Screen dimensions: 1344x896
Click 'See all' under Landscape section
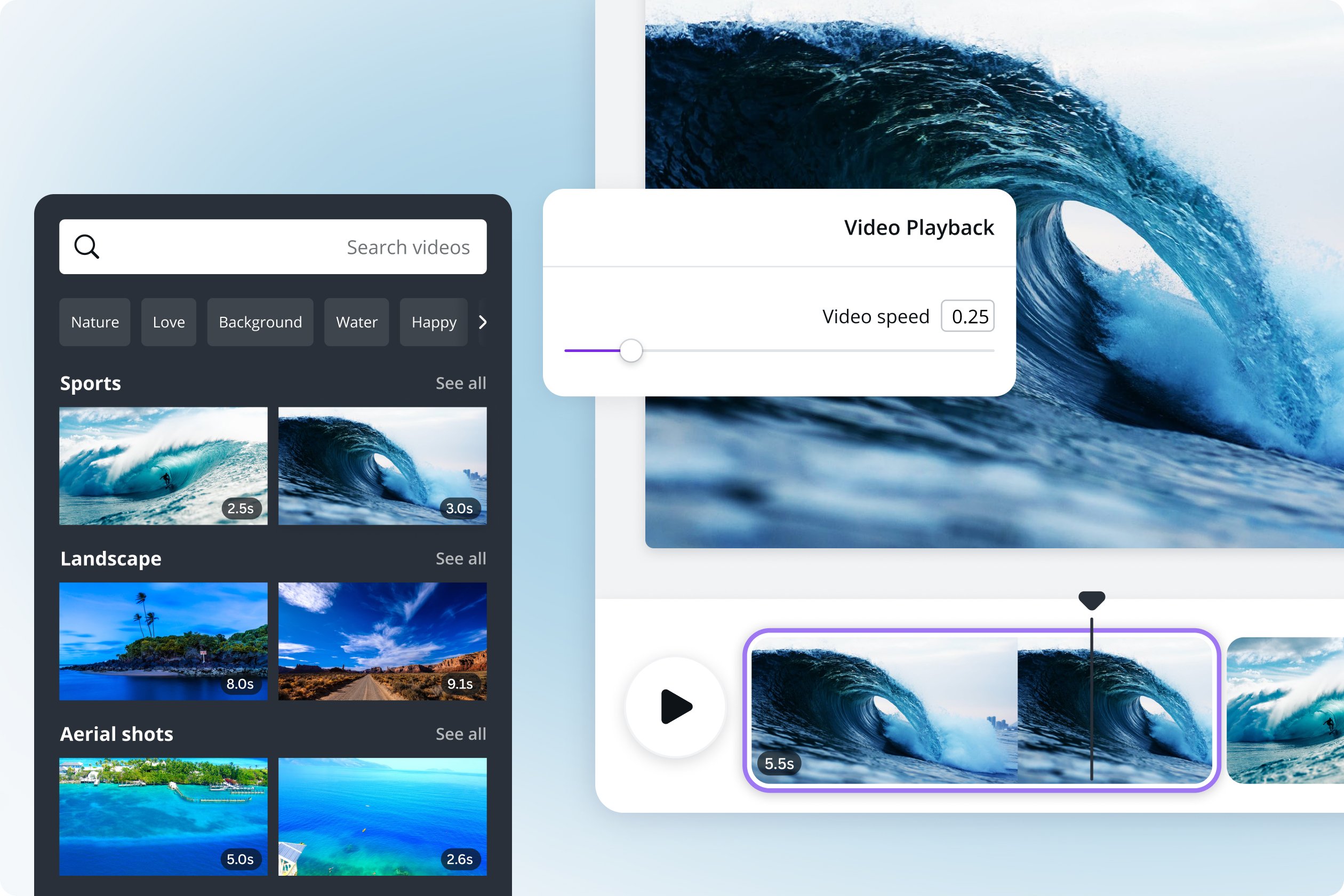[x=459, y=557]
